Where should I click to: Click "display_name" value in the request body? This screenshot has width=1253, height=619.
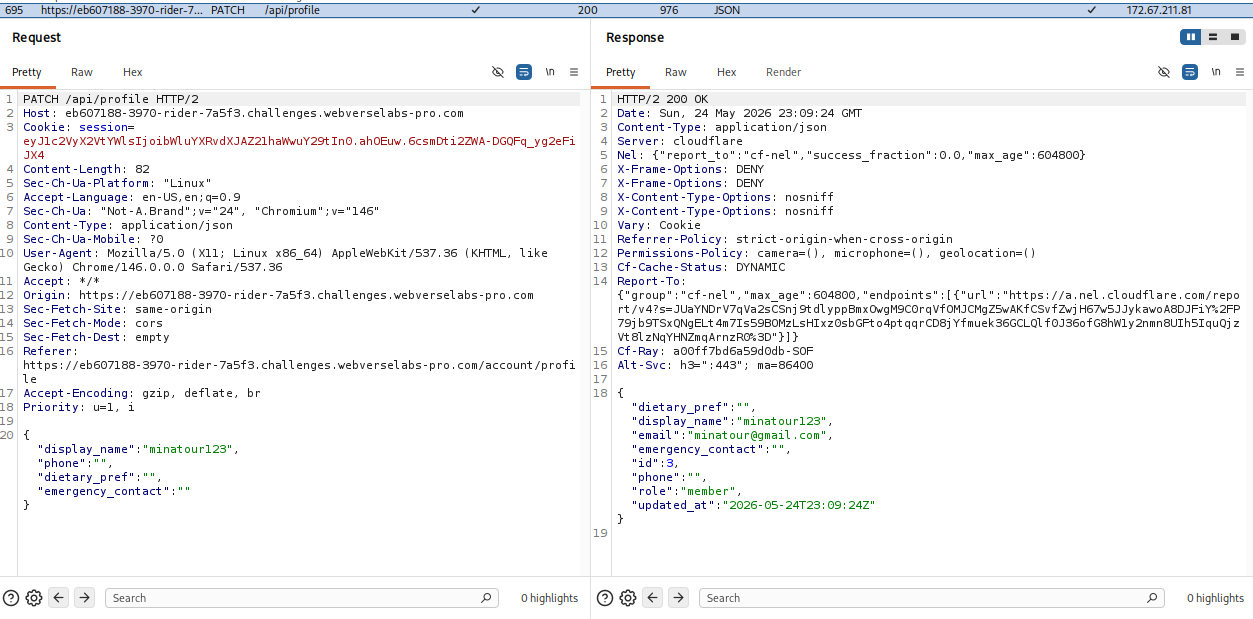point(189,449)
